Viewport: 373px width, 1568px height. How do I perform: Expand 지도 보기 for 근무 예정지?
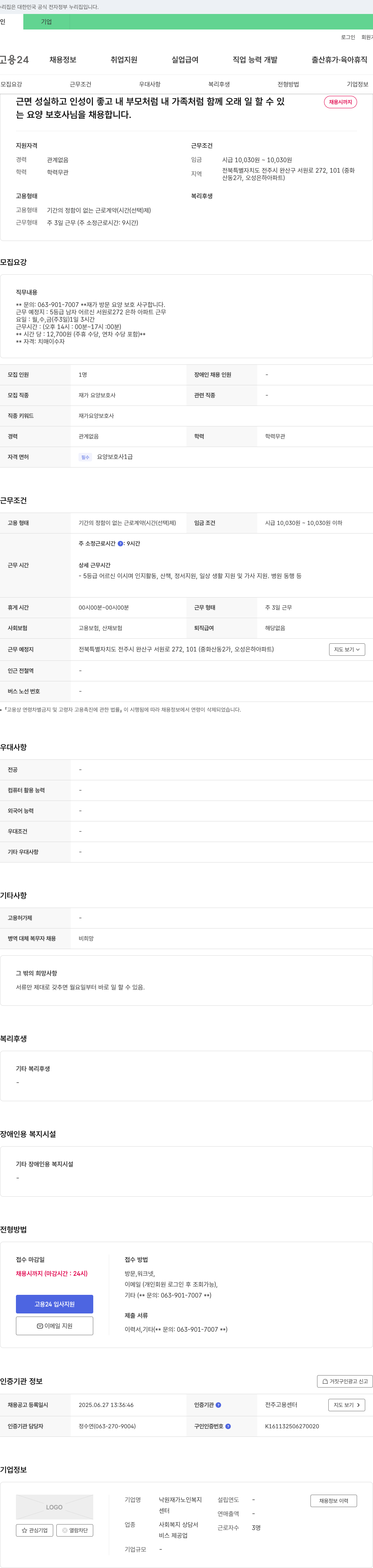tap(347, 650)
